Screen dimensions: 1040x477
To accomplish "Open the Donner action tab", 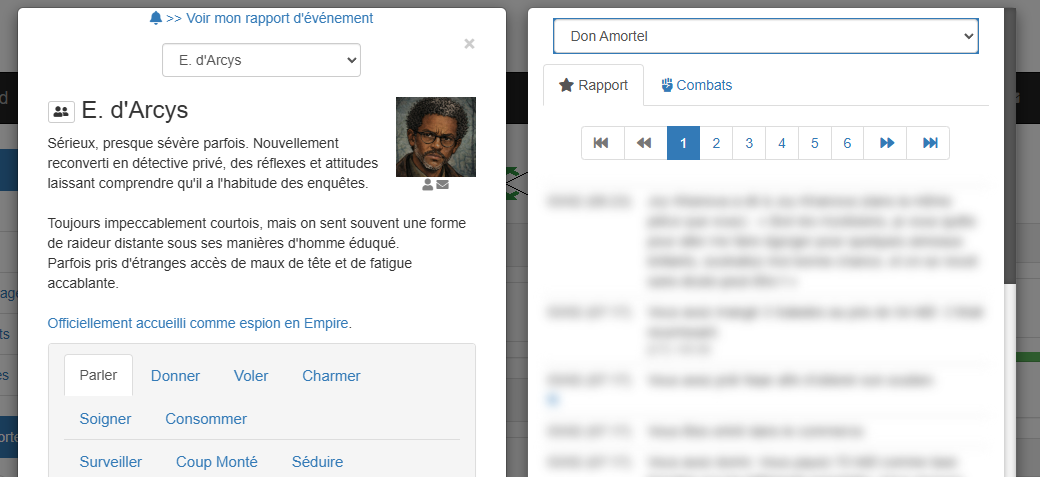I will click(175, 376).
